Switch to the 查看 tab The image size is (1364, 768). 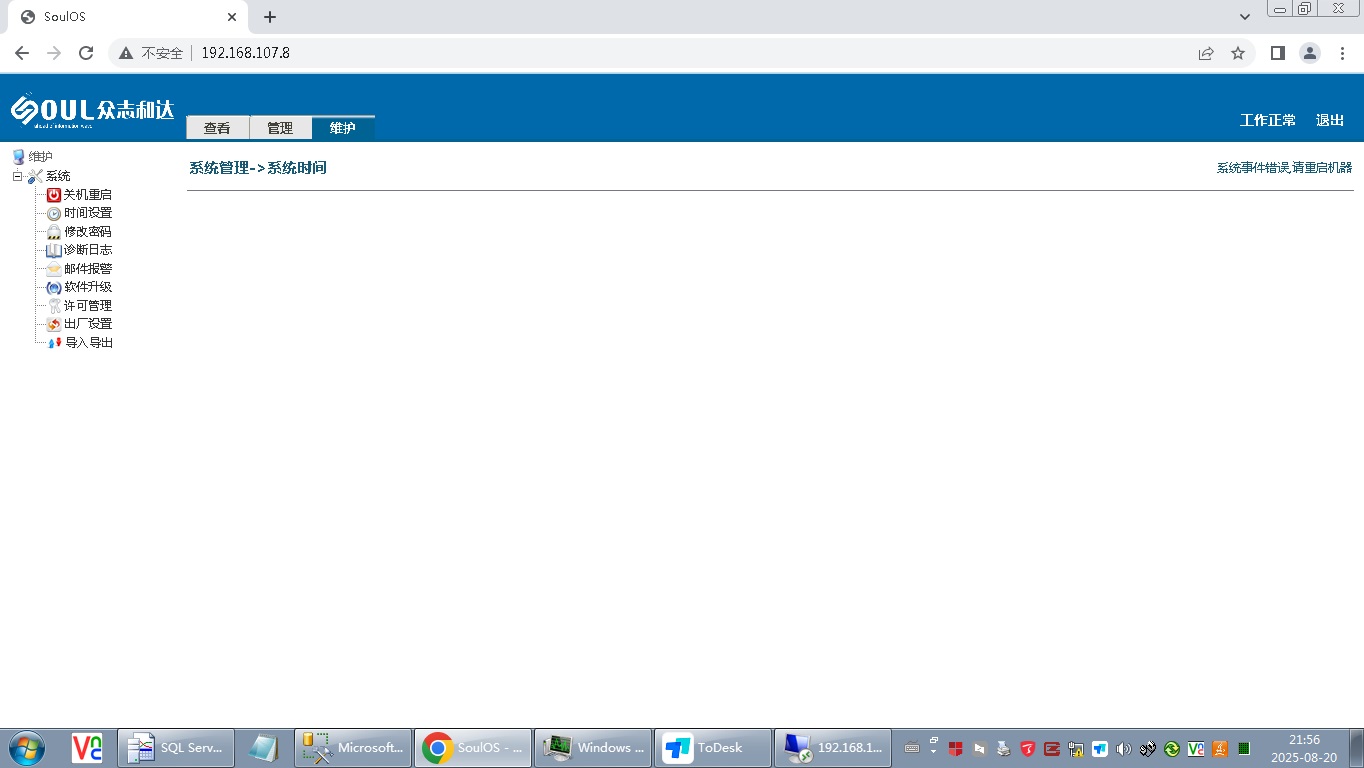tap(217, 128)
